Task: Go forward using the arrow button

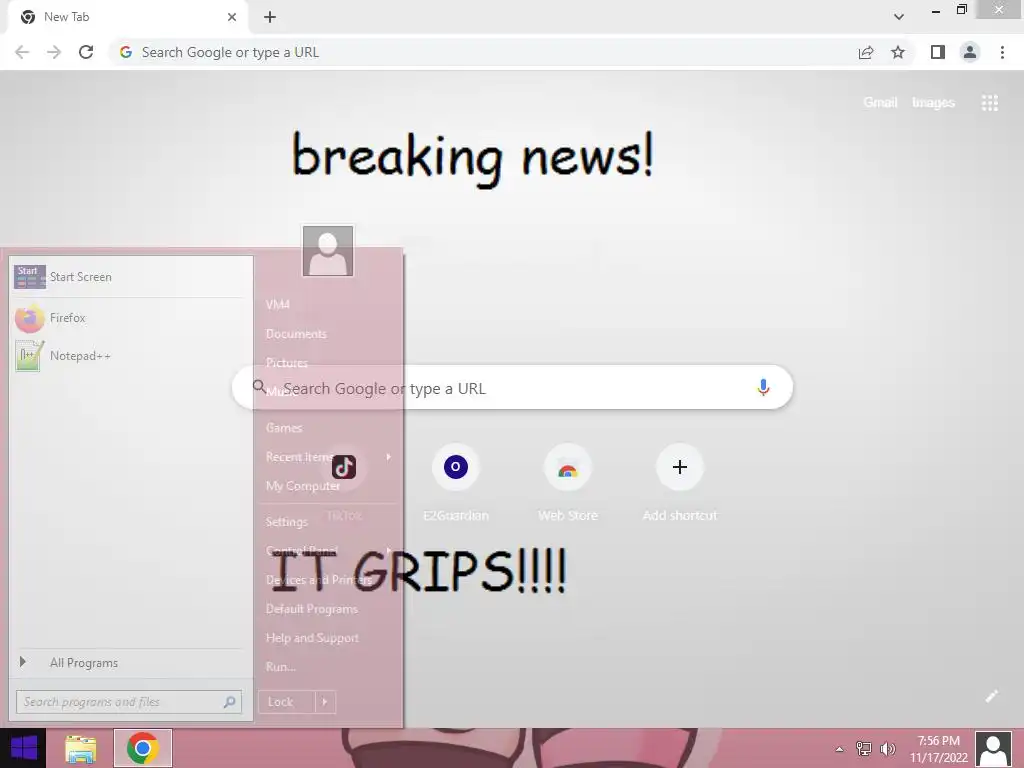Action: [x=54, y=52]
